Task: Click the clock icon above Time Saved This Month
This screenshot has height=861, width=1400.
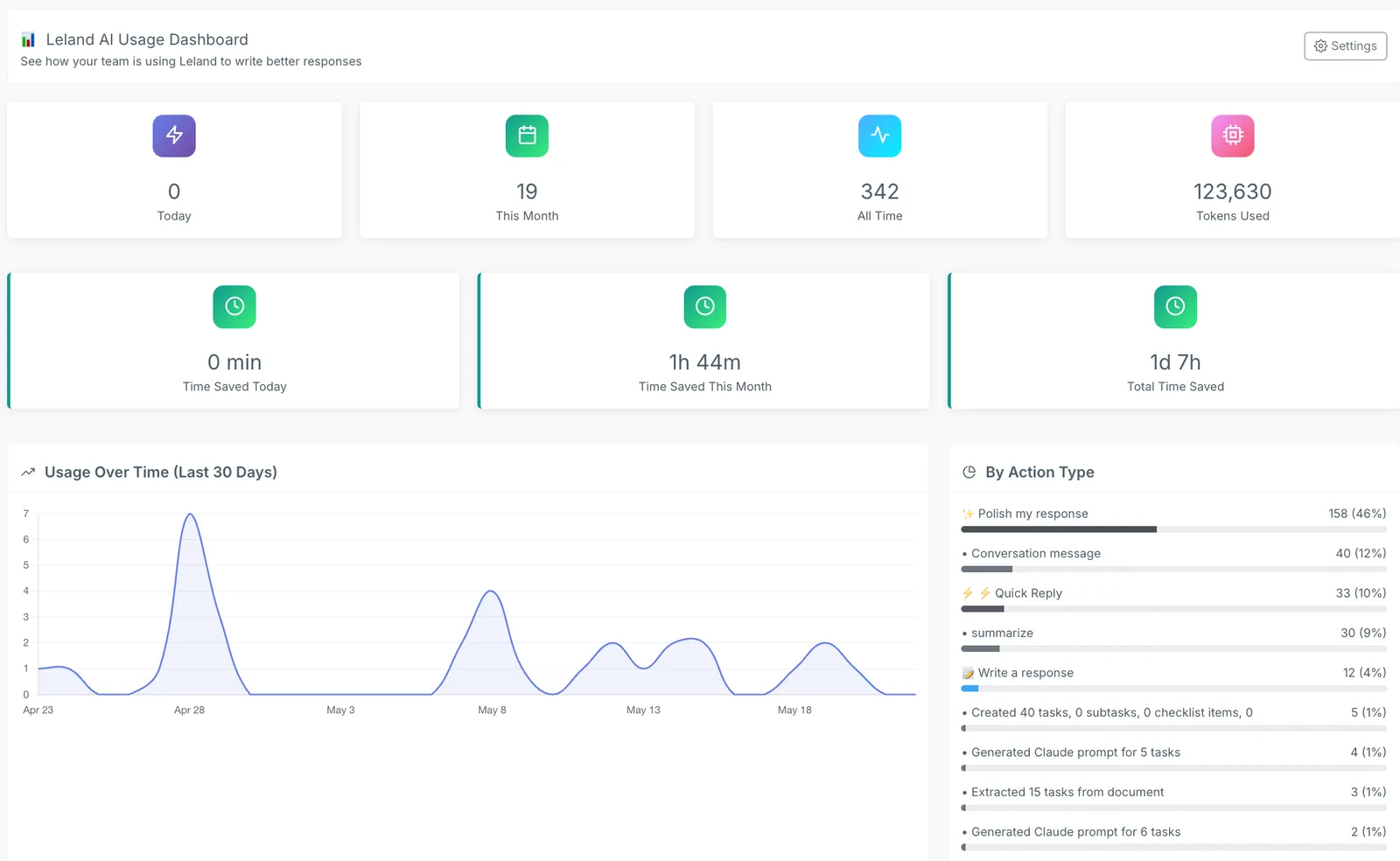Action: click(705, 306)
